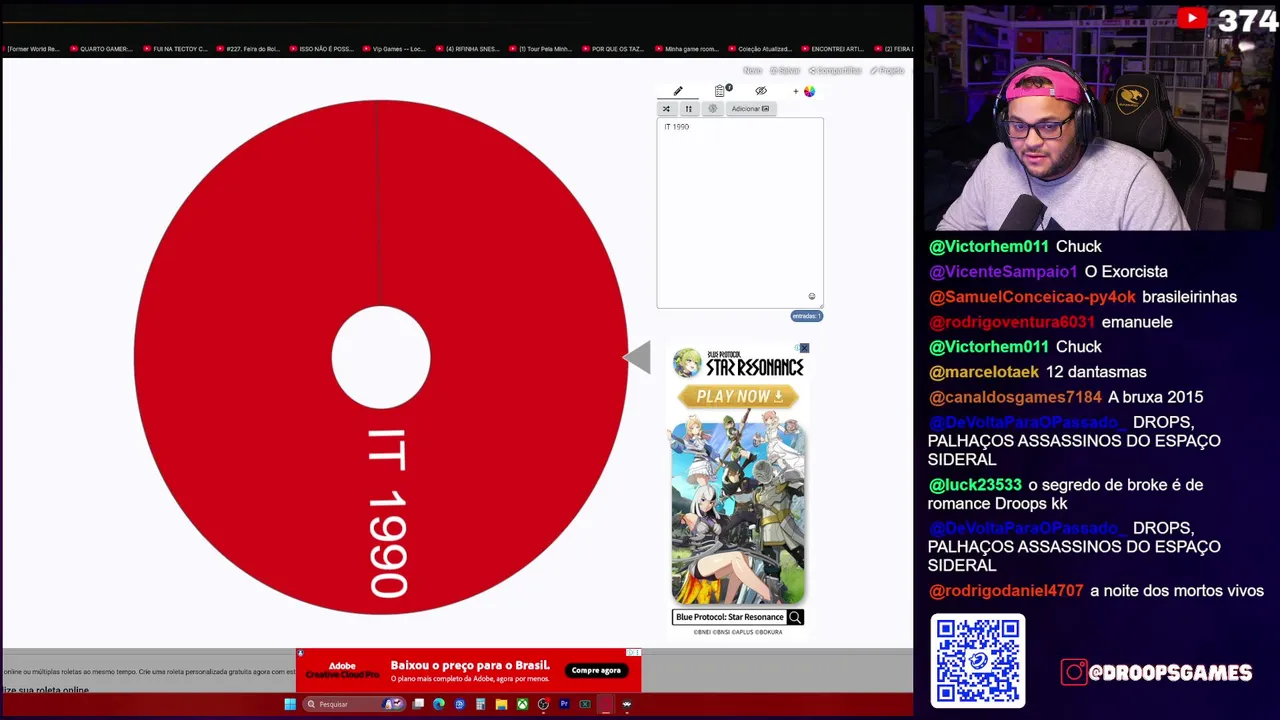Image resolution: width=1280 pixels, height=720 pixels.
Task: Switch to FUI NA TECTOY browser tab
Action: [175, 49]
